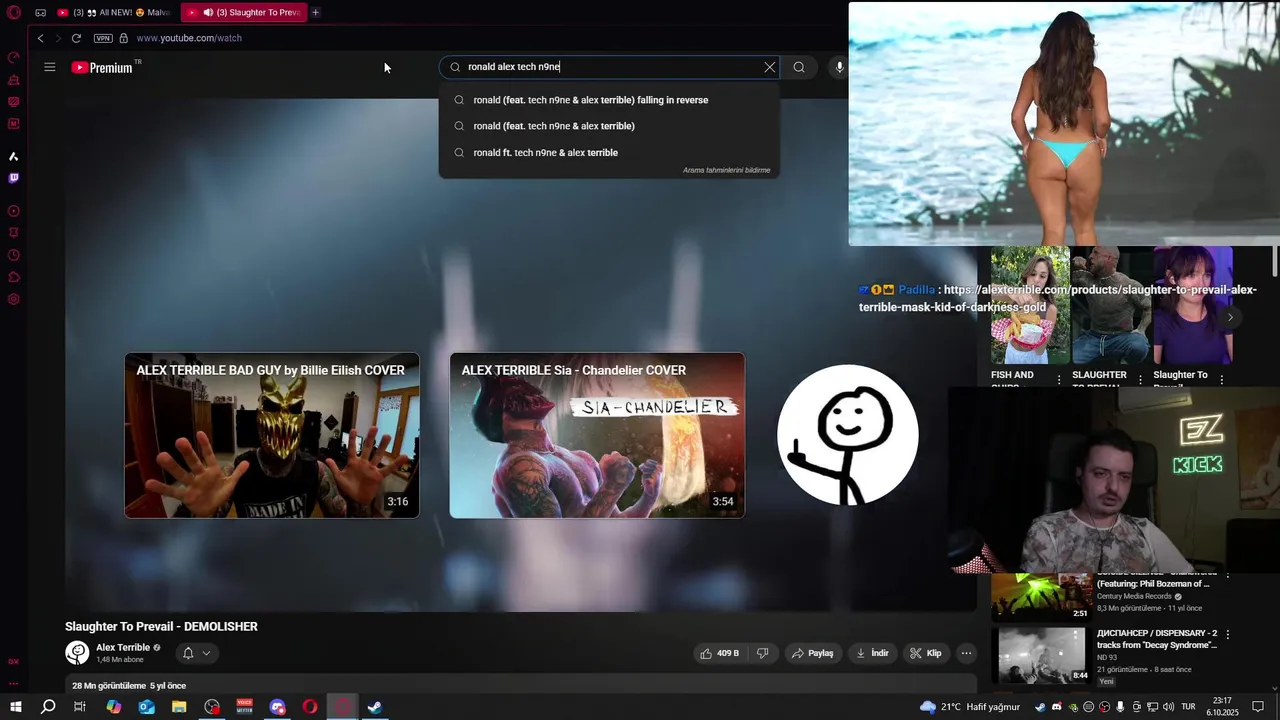Open the three-dot more actions menu
The image size is (1280, 720).
pyautogui.click(x=966, y=653)
